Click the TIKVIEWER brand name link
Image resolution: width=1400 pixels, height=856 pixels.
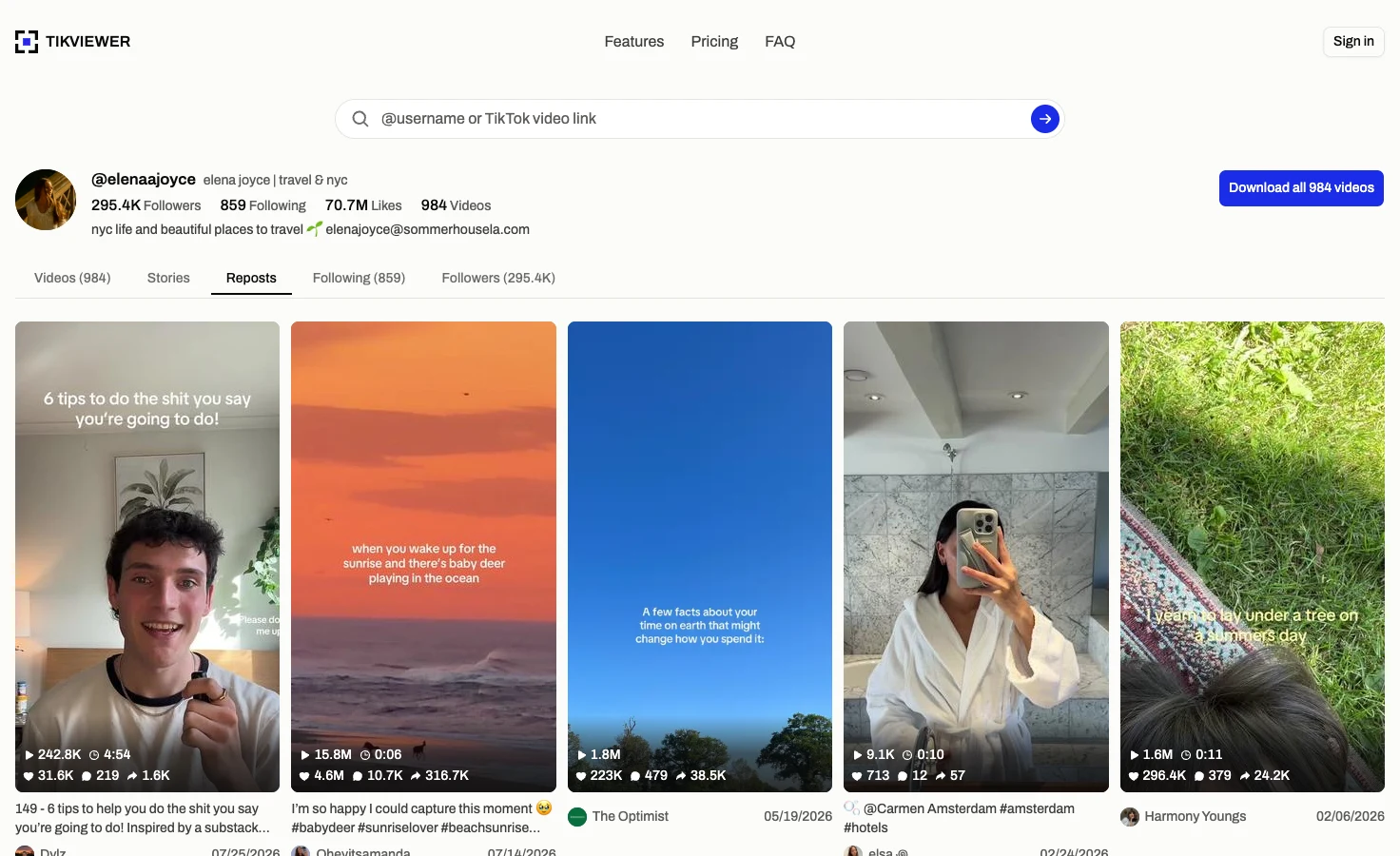pyautogui.click(x=87, y=42)
